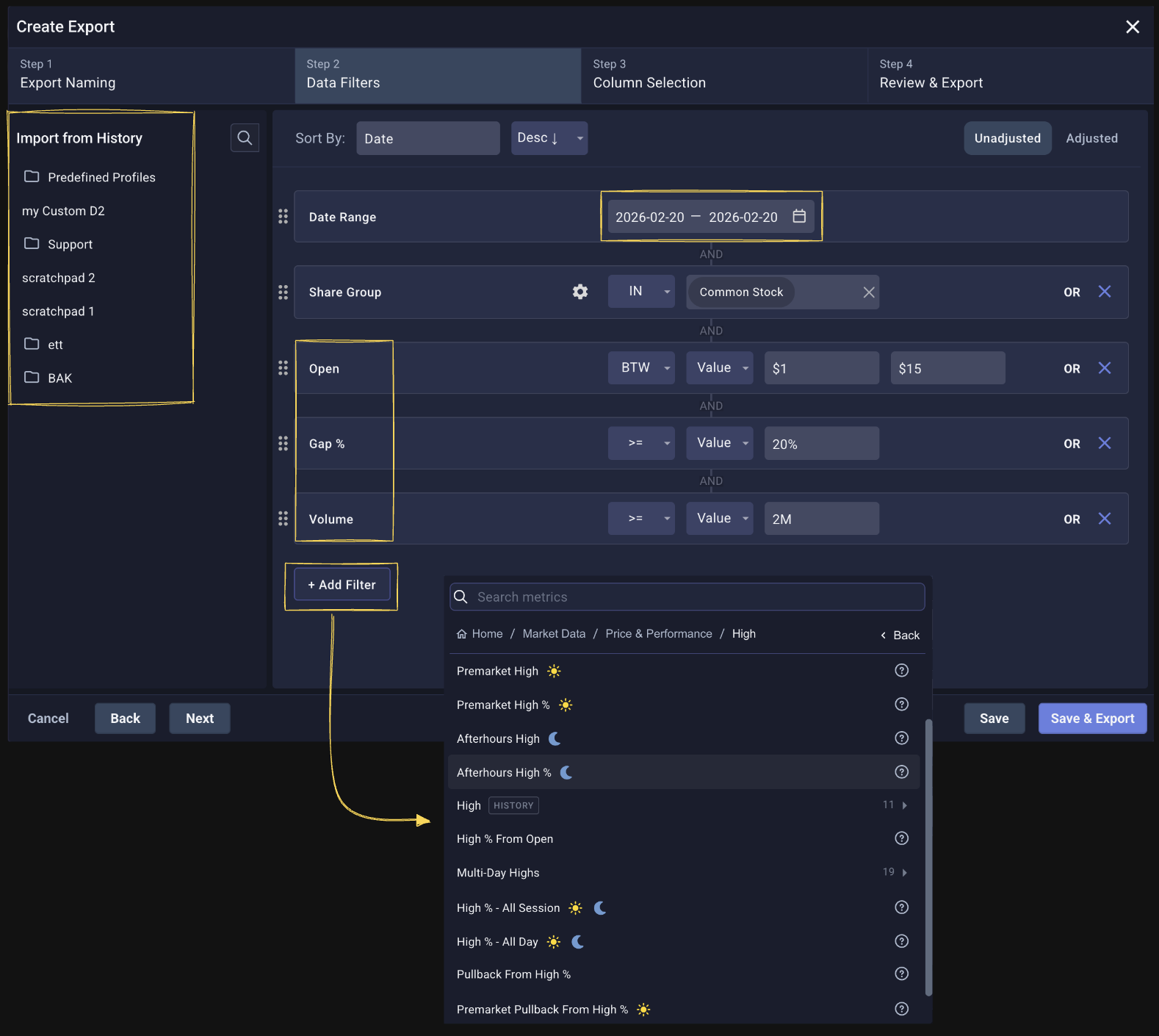Show help for High % - All Day
Image resolution: width=1159 pixels, height=1036 pixels.
coord(902,941)
